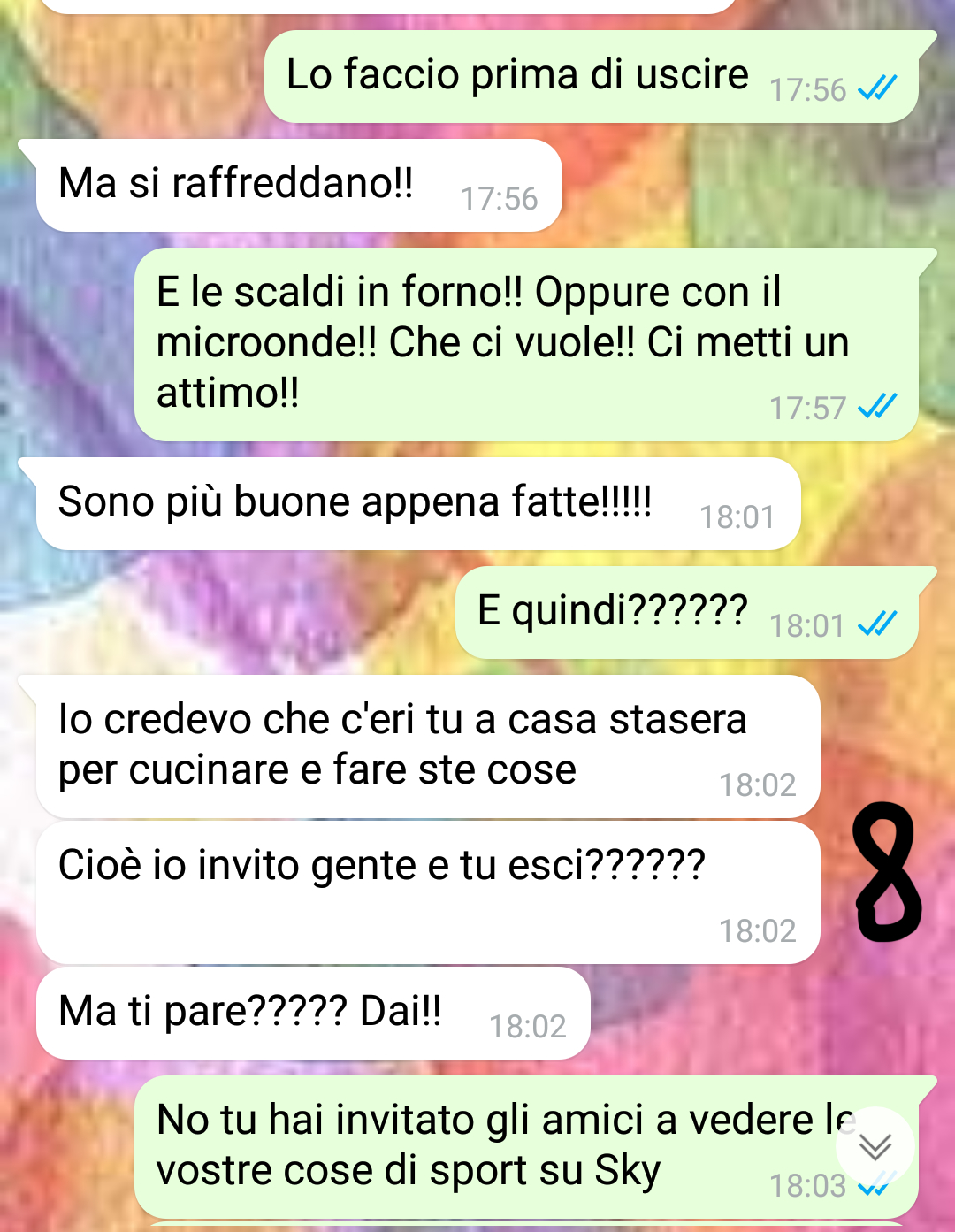
Task: Select the 'Ma ti pare????? Dai!!' message
Action: tap(313, 1014)
